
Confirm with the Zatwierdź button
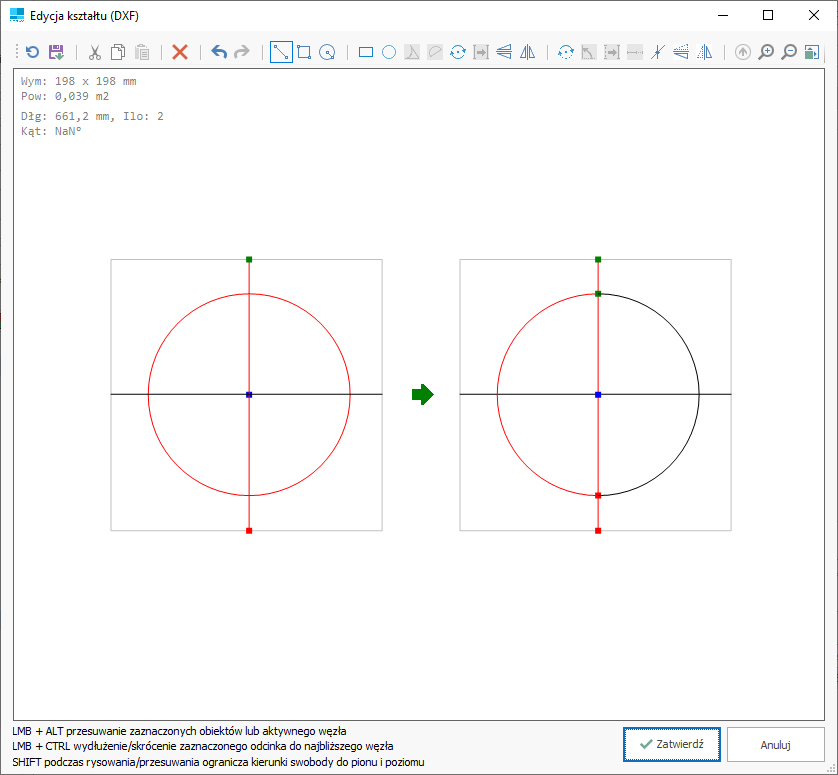672,744
